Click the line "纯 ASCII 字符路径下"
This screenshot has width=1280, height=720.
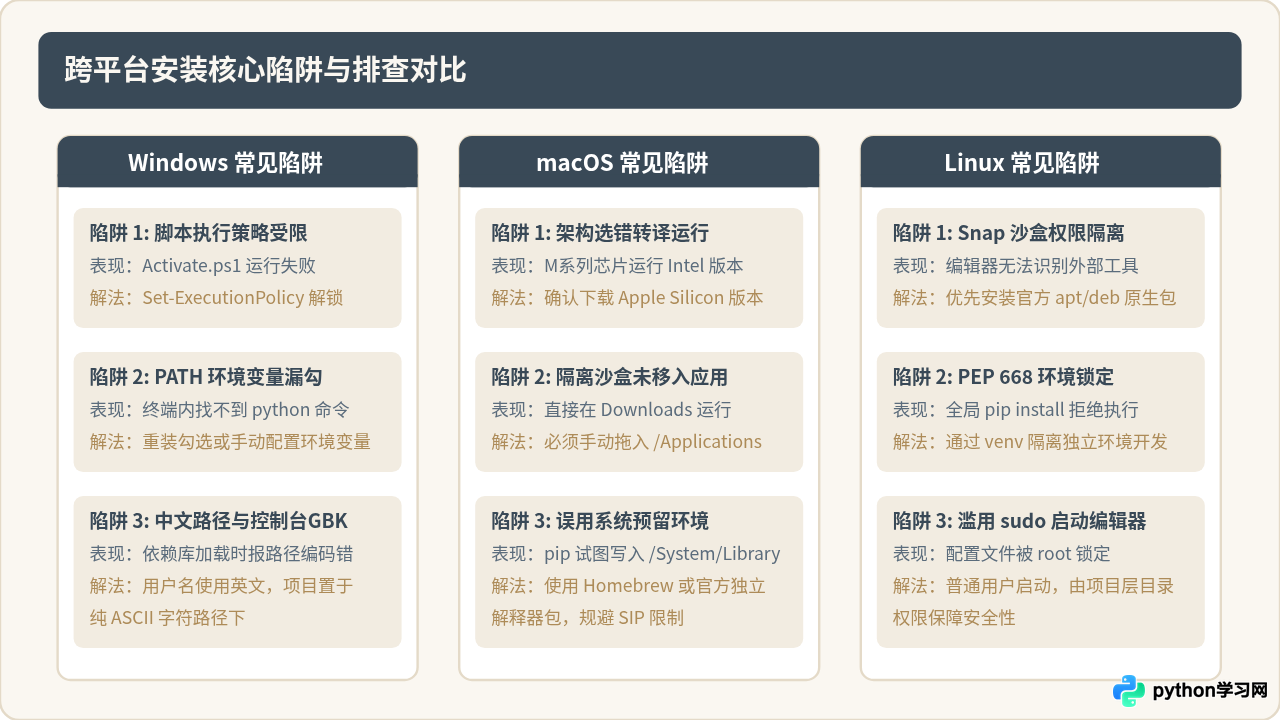pyautogui.click(x=167, y=618)
